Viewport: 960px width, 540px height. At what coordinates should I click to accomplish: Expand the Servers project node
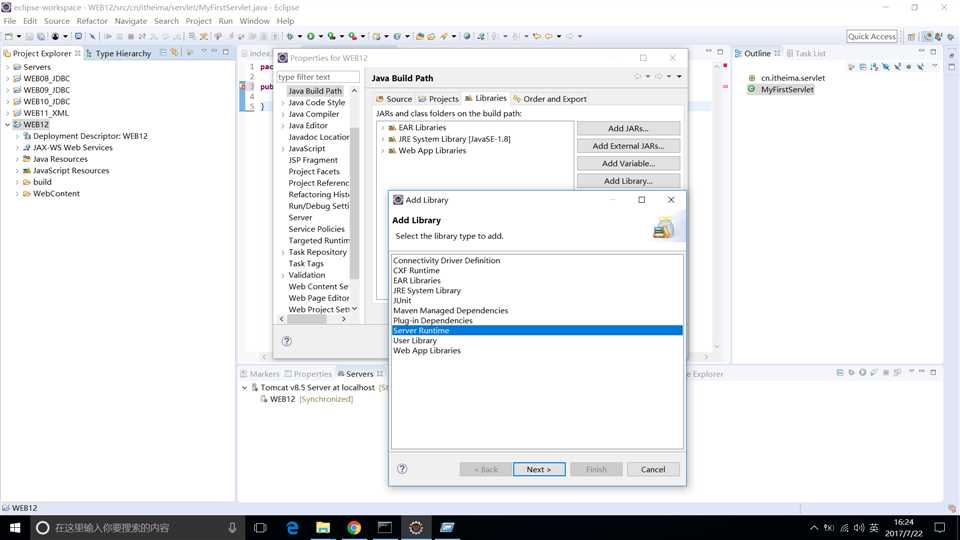pos(8,67)
